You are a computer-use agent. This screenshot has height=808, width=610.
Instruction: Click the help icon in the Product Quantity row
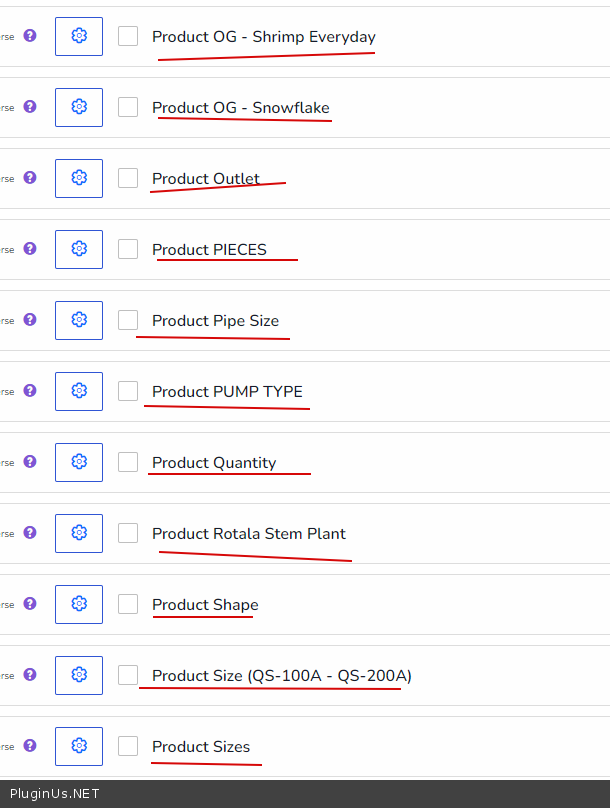tap(30, 462)
